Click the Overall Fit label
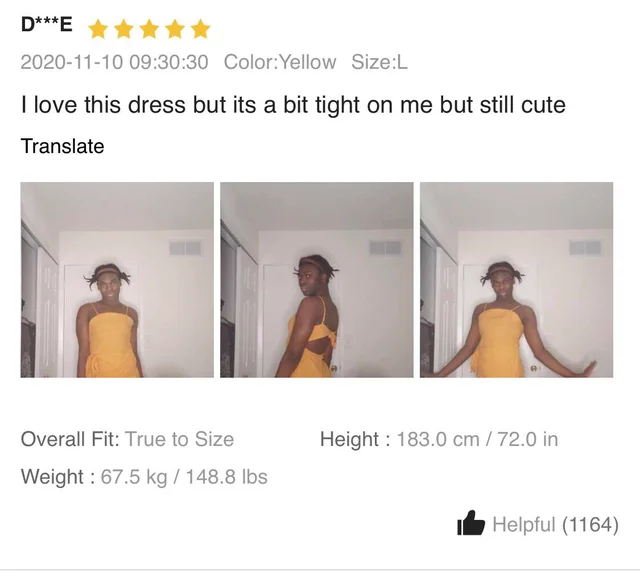Screen dimensions: 640x578 [x=70, y=439]
